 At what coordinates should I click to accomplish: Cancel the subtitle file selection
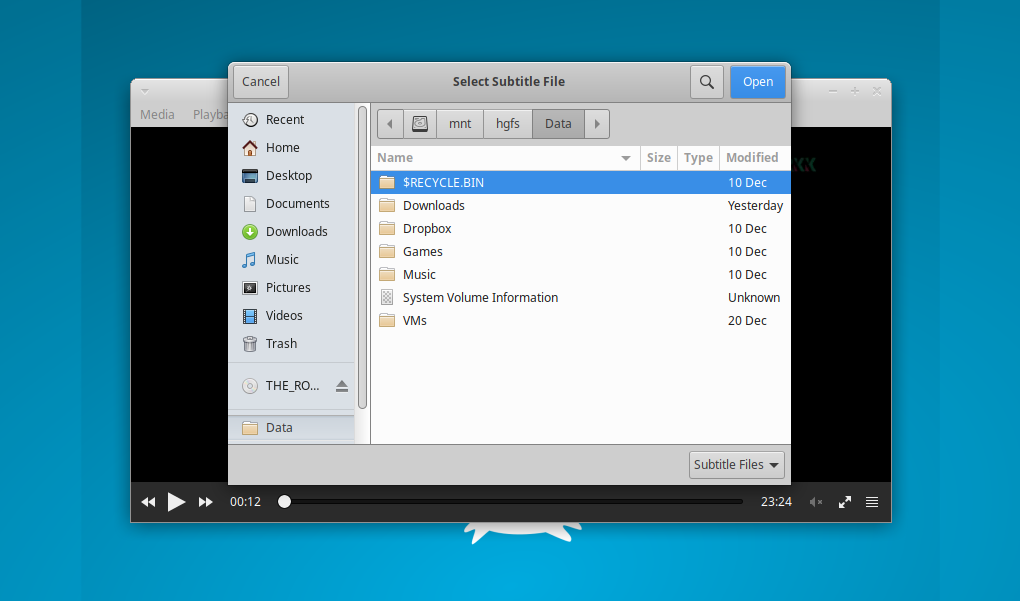click(260, 81)
